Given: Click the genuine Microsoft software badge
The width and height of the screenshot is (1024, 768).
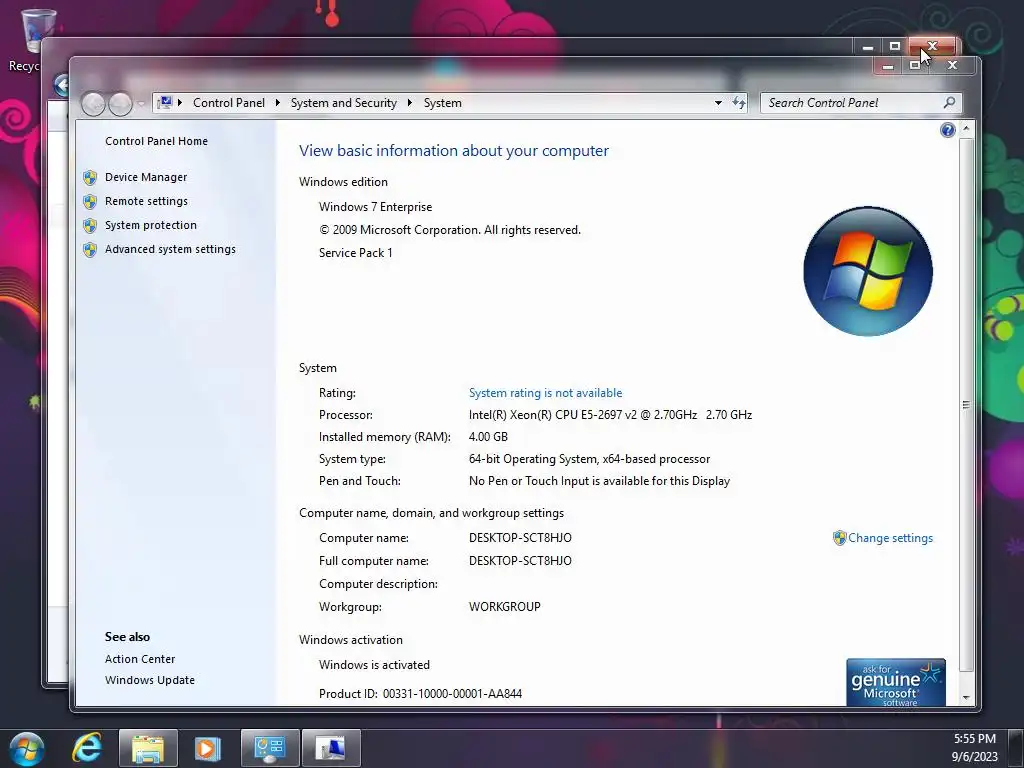Looking at the screenshot, I should pos(895,682).
